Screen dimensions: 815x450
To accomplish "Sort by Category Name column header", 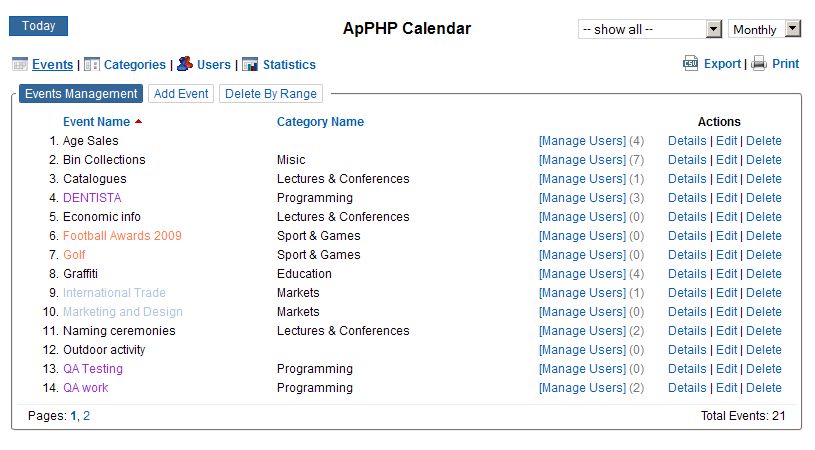I will pyautogui.click(x=320, y=122).
